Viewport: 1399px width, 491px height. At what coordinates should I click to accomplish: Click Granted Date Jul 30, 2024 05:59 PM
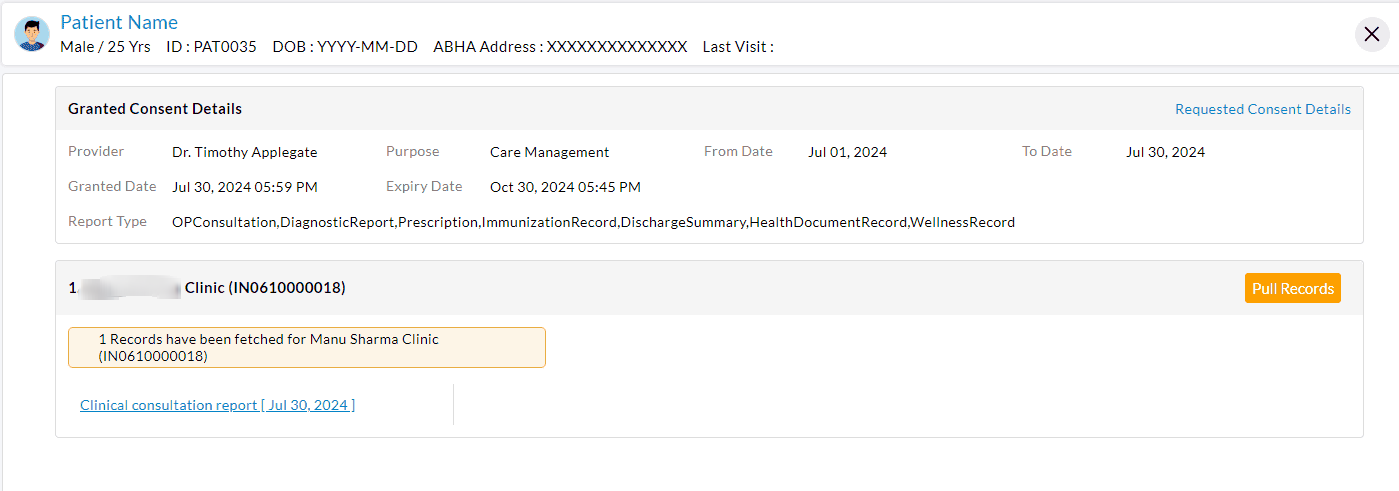[244, 187]
